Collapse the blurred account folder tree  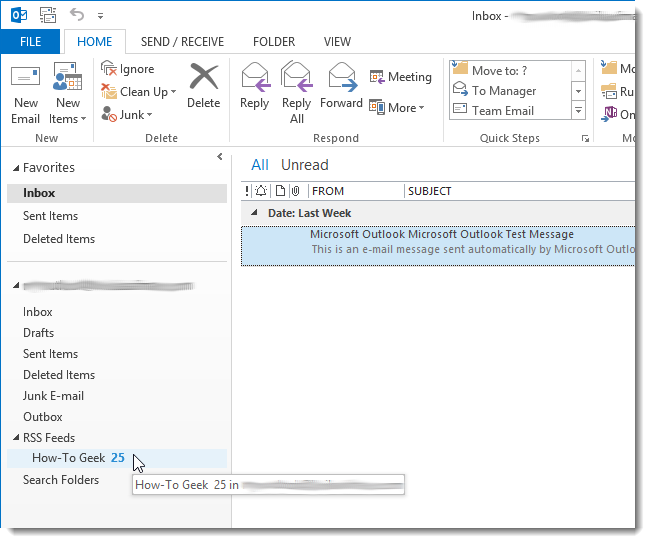coord(16,285)
